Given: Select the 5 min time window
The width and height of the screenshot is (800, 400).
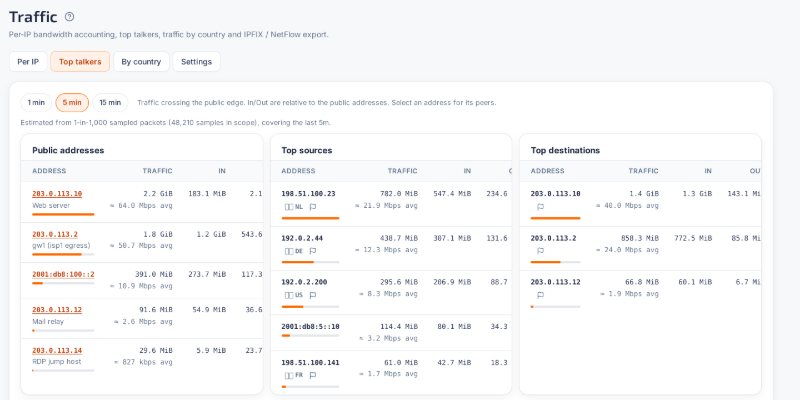Looking at the screenshot, I should coord(72,103).
